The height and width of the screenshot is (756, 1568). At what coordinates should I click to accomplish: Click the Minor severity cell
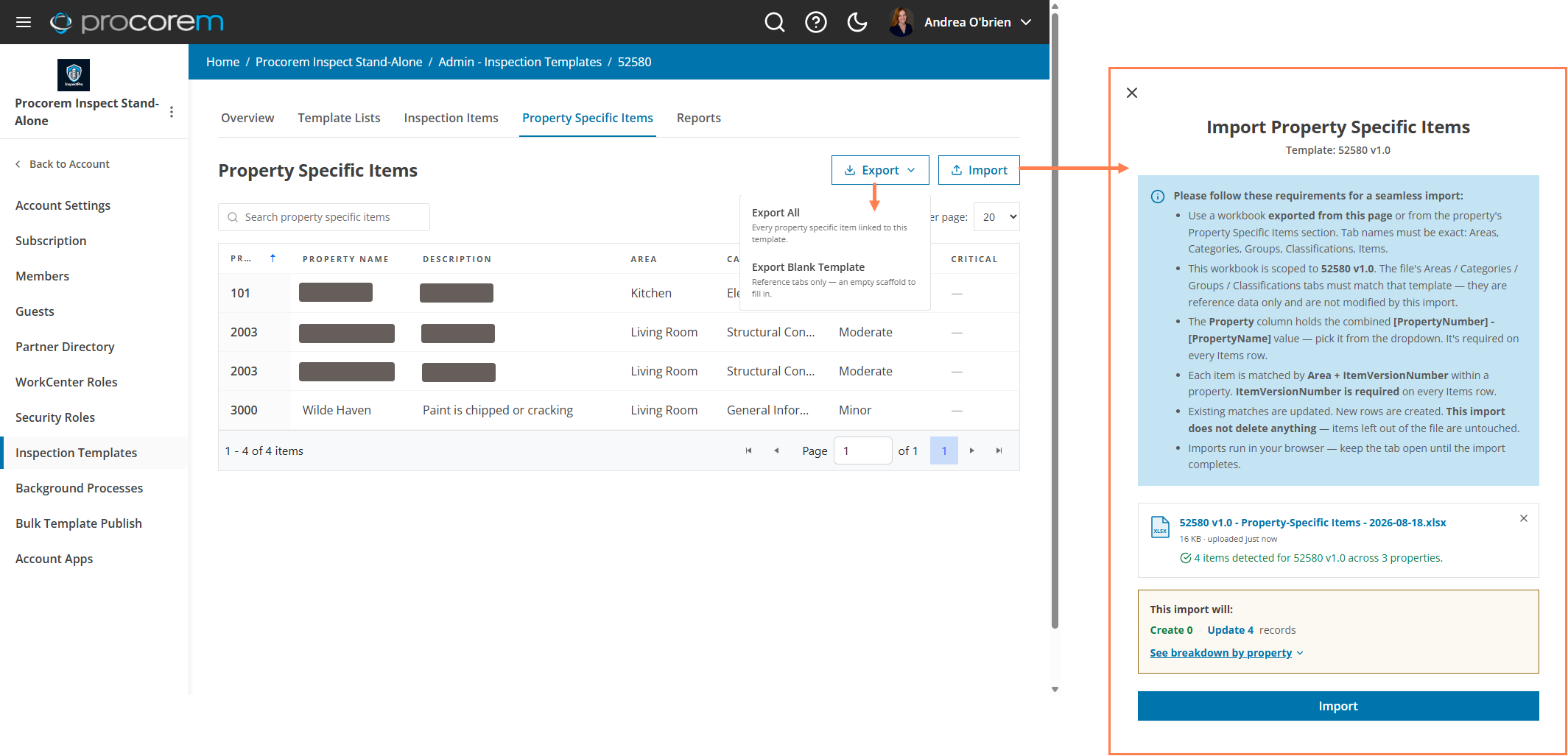tap(855, 410)
